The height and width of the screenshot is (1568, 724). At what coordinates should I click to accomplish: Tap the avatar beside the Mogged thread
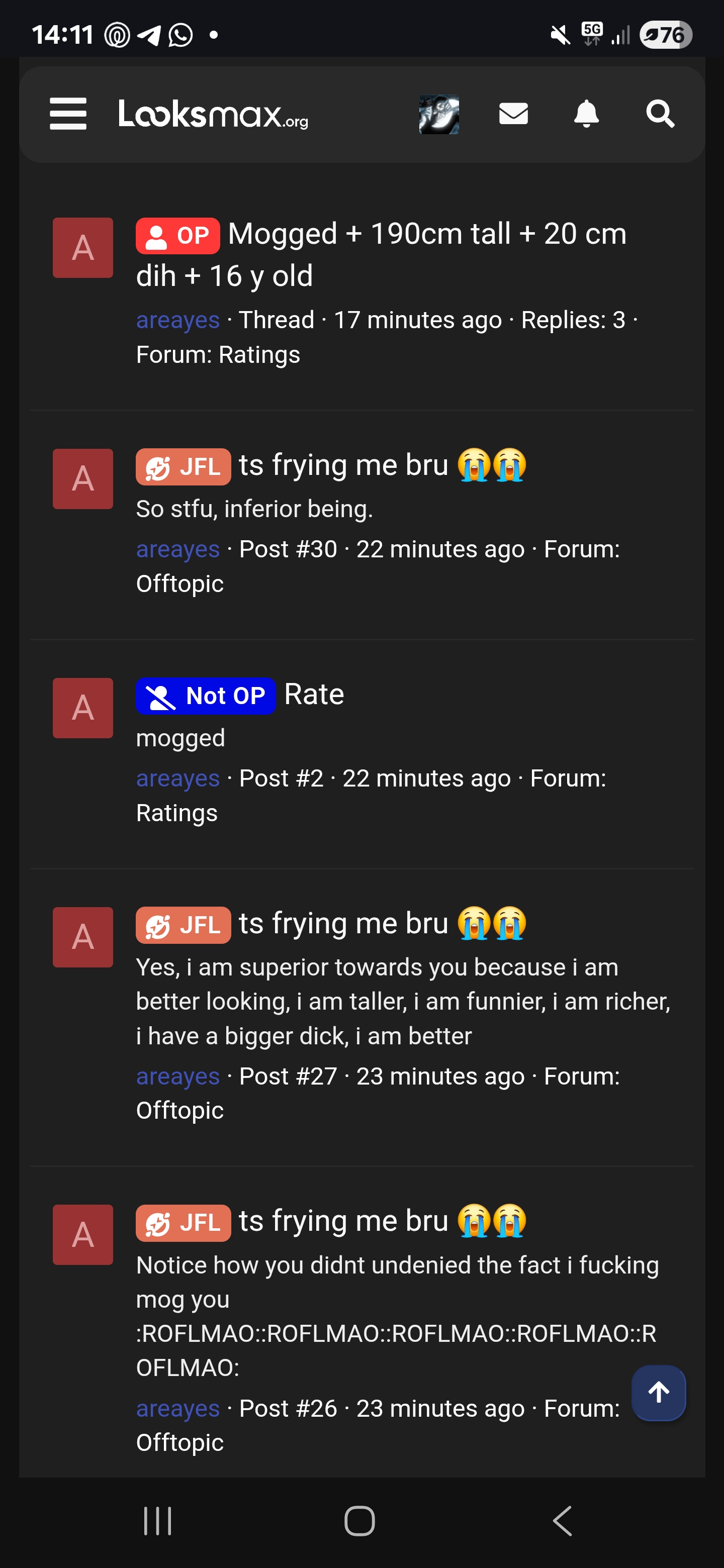(83, 248)
